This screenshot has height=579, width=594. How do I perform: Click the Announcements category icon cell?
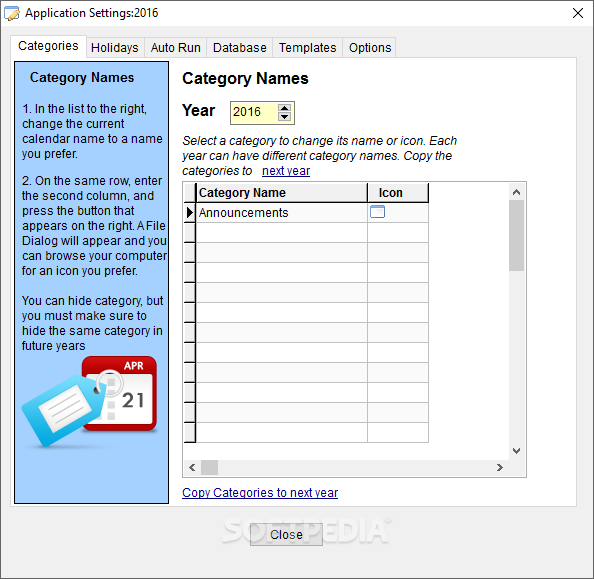[x=398, y=213]
